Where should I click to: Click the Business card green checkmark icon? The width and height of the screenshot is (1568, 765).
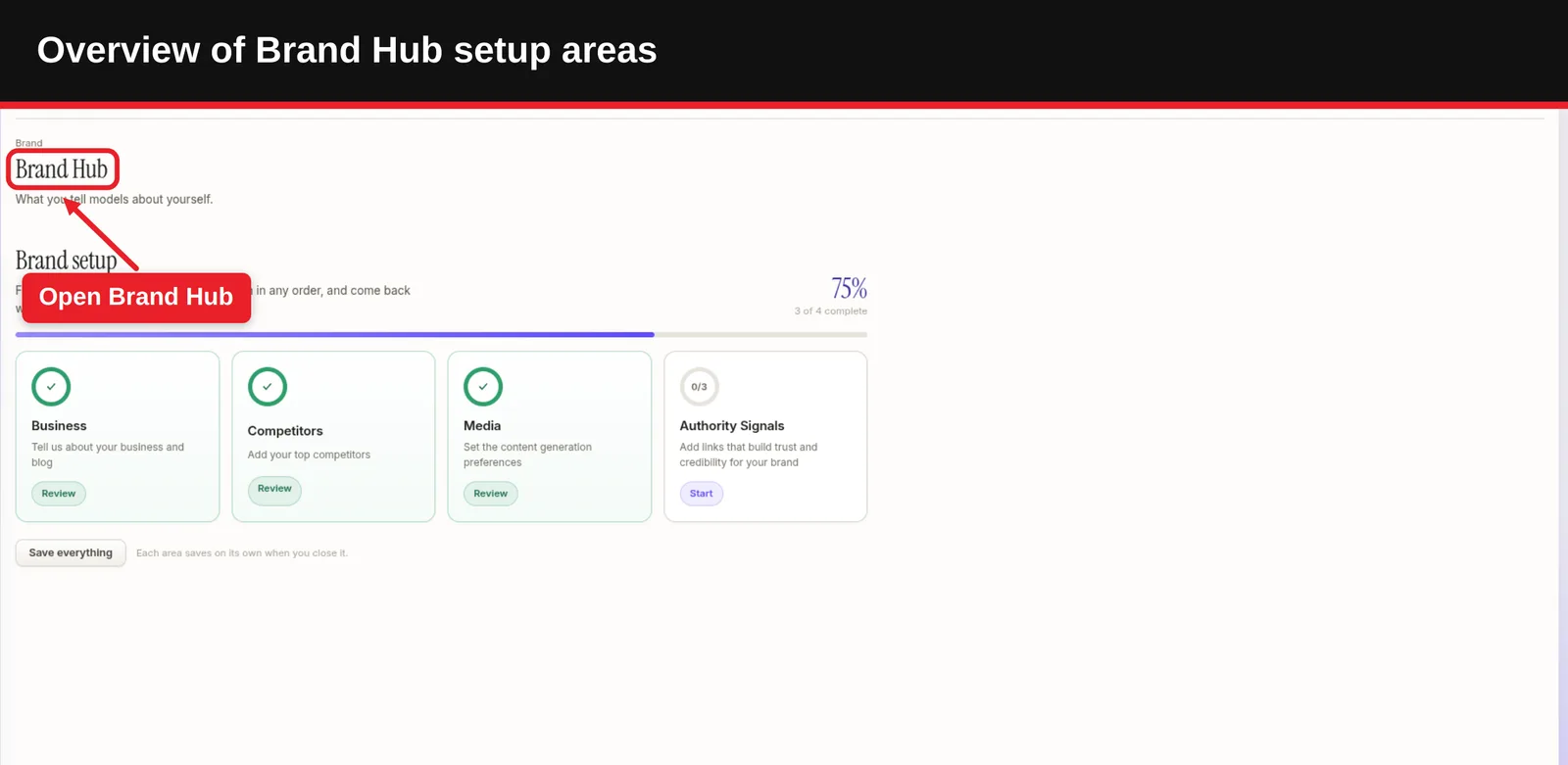51,387
